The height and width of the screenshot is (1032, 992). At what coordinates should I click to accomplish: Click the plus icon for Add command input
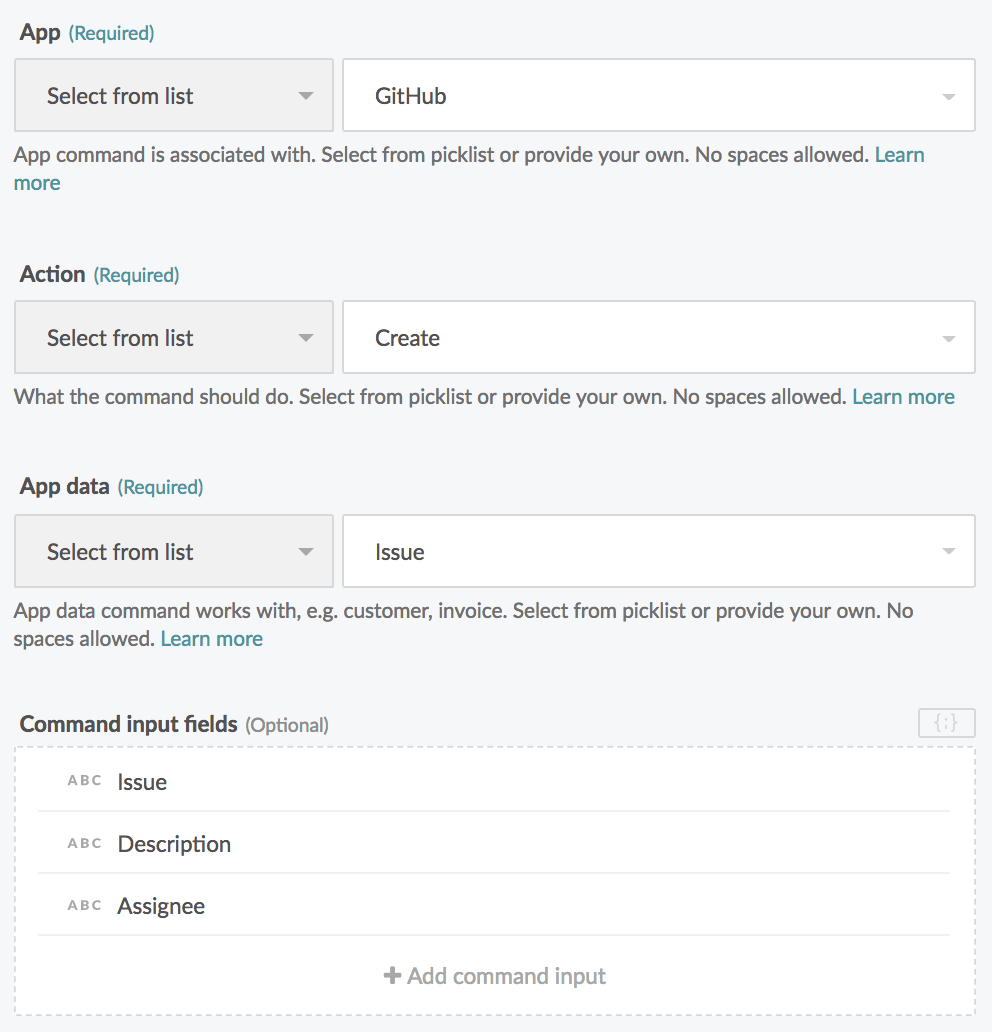coord(392,976)
